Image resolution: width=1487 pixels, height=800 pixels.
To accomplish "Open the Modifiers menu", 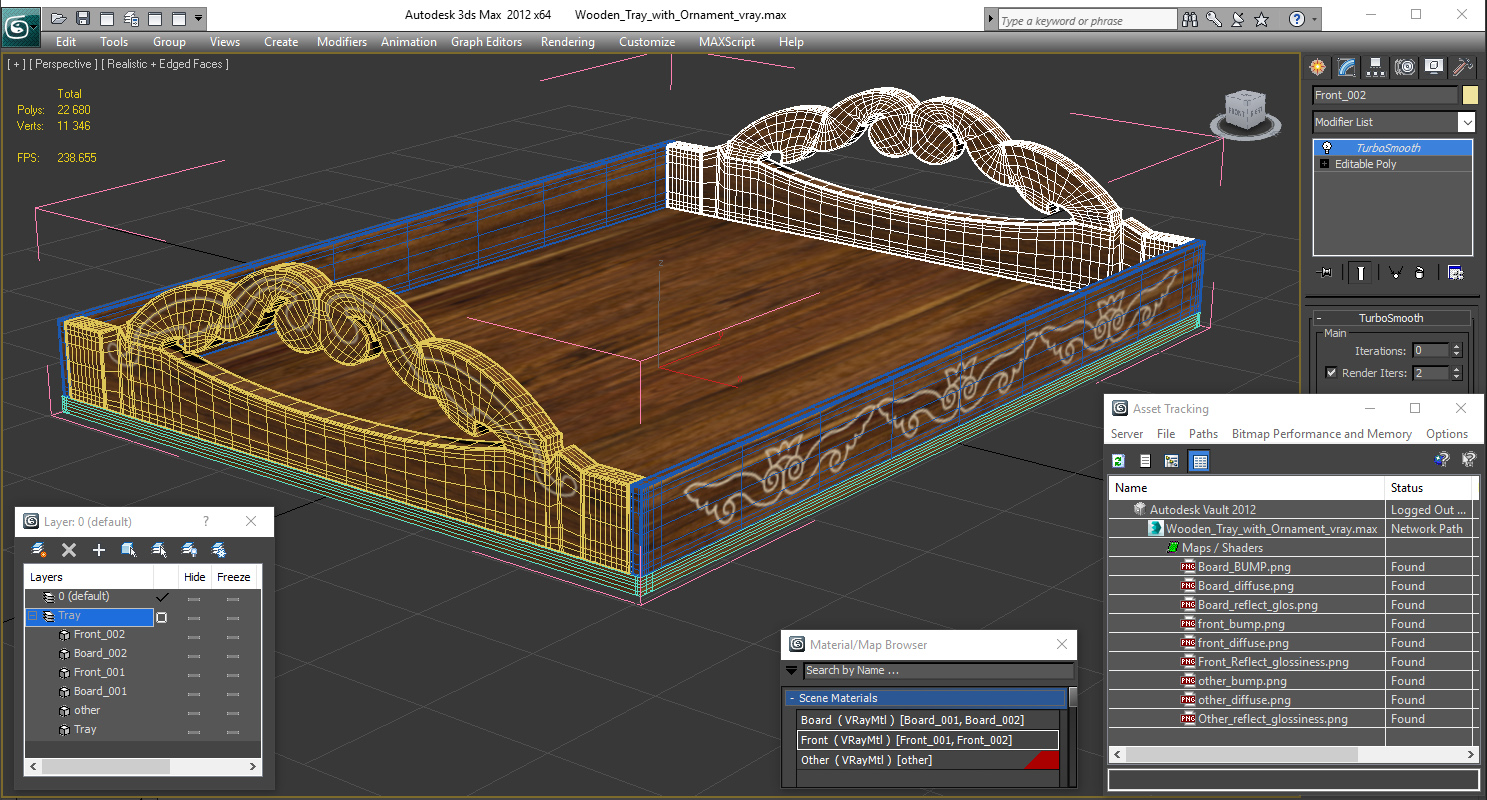I will pyautogui.click(x=342, y=42).
